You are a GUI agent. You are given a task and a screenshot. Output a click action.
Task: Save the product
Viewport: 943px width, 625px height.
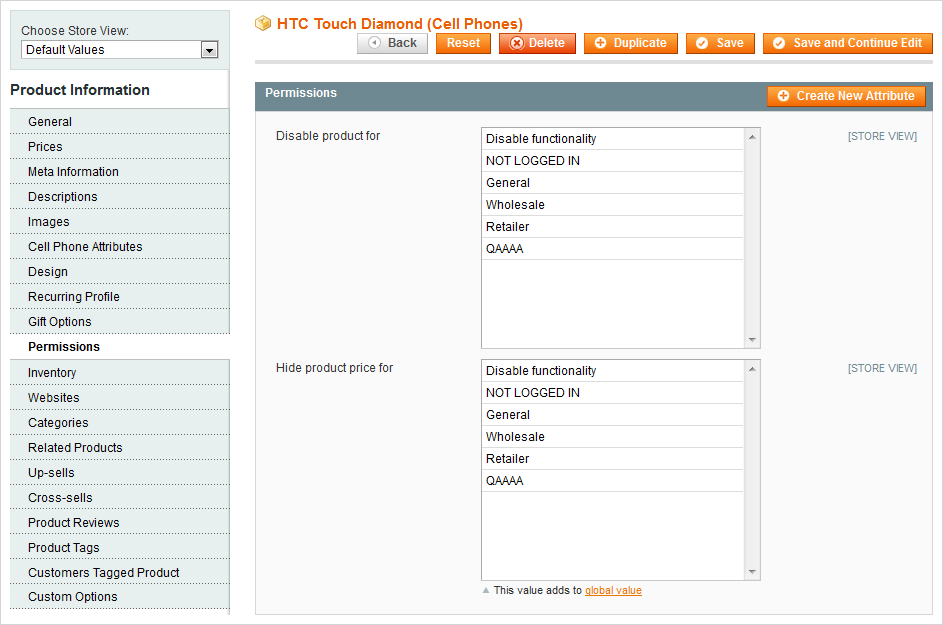point(720,43)
